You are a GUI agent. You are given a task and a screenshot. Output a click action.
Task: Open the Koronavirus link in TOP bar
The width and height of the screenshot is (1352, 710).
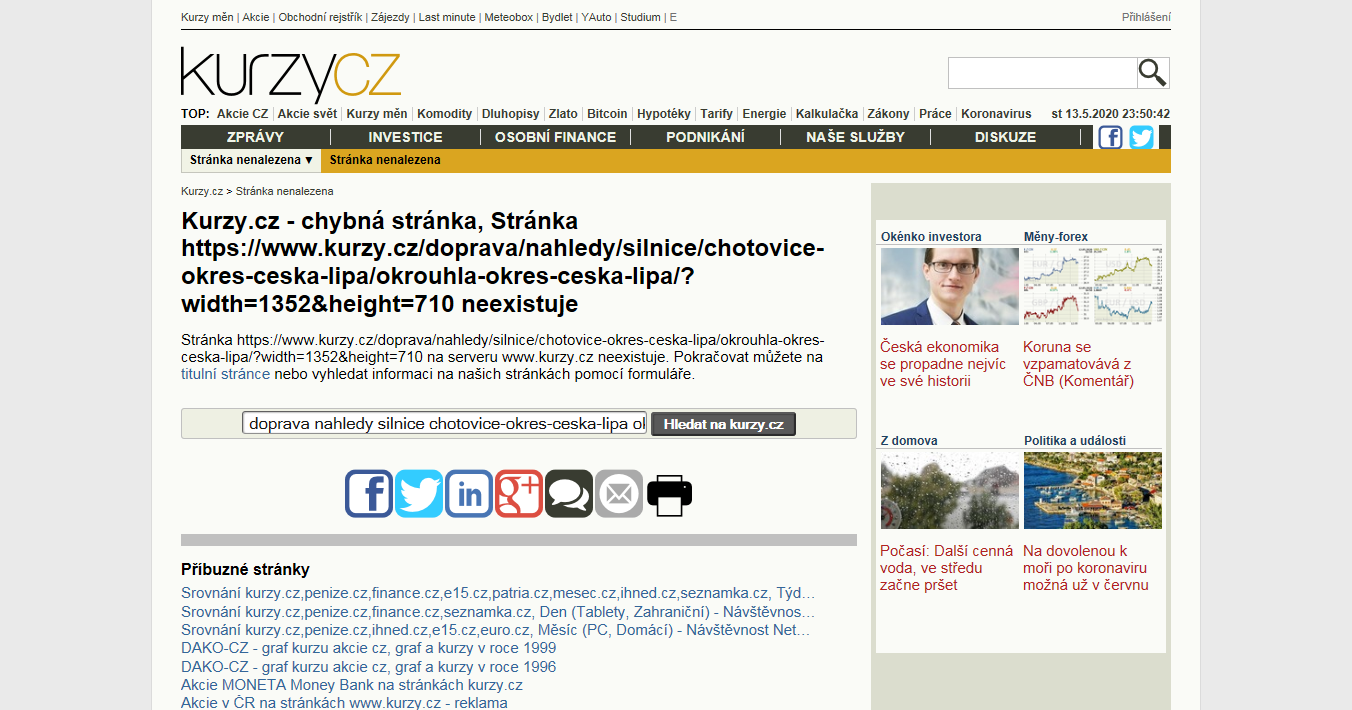click(996, 114)
